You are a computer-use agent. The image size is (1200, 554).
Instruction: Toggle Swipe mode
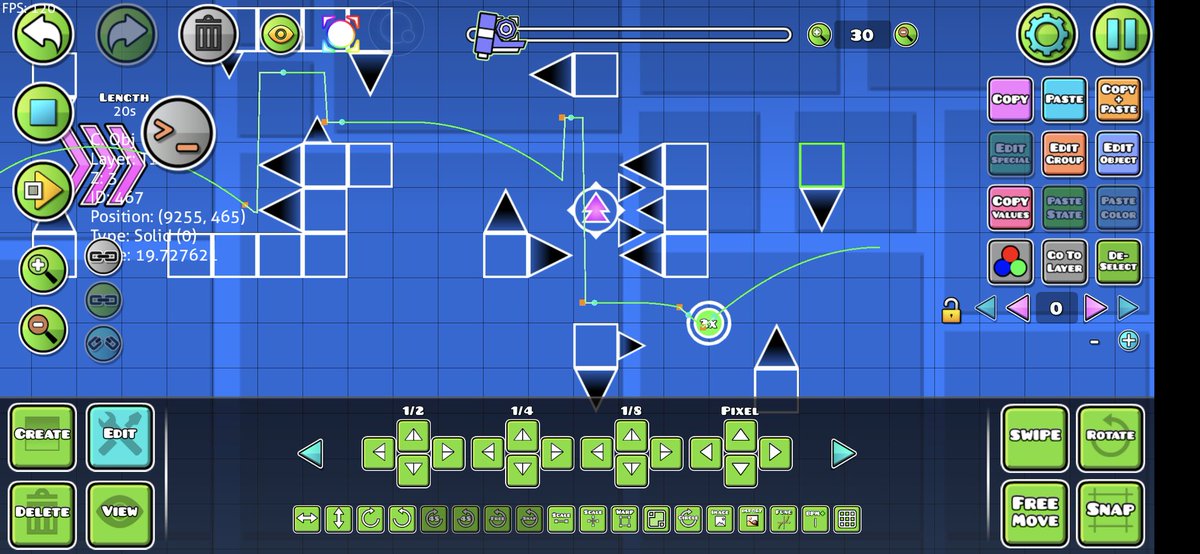tap(1034, 437)
